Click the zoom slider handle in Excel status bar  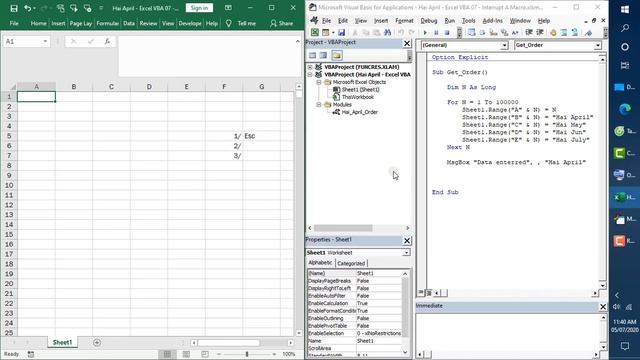click(x=247, y=354)
